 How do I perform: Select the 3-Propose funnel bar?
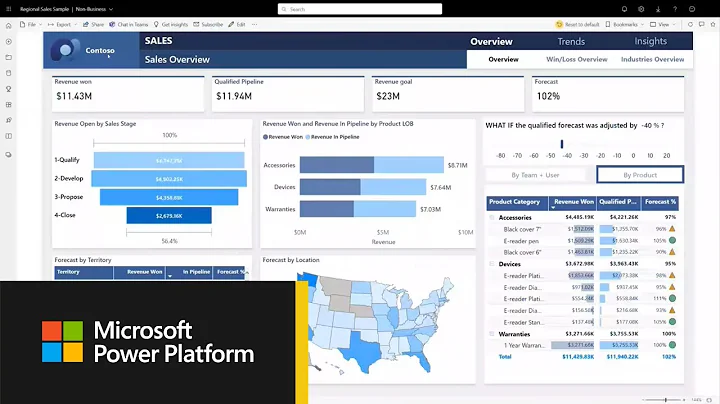click(169, 197)
